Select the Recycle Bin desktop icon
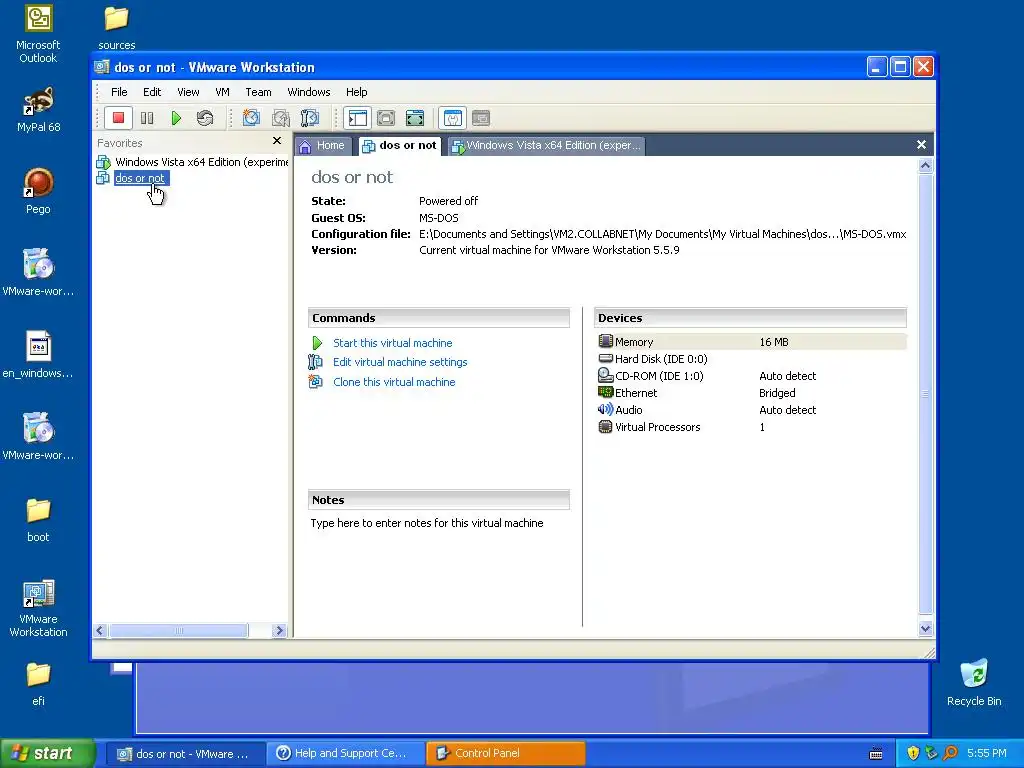Screen dimensions: 1024x768 coord(974,683)
